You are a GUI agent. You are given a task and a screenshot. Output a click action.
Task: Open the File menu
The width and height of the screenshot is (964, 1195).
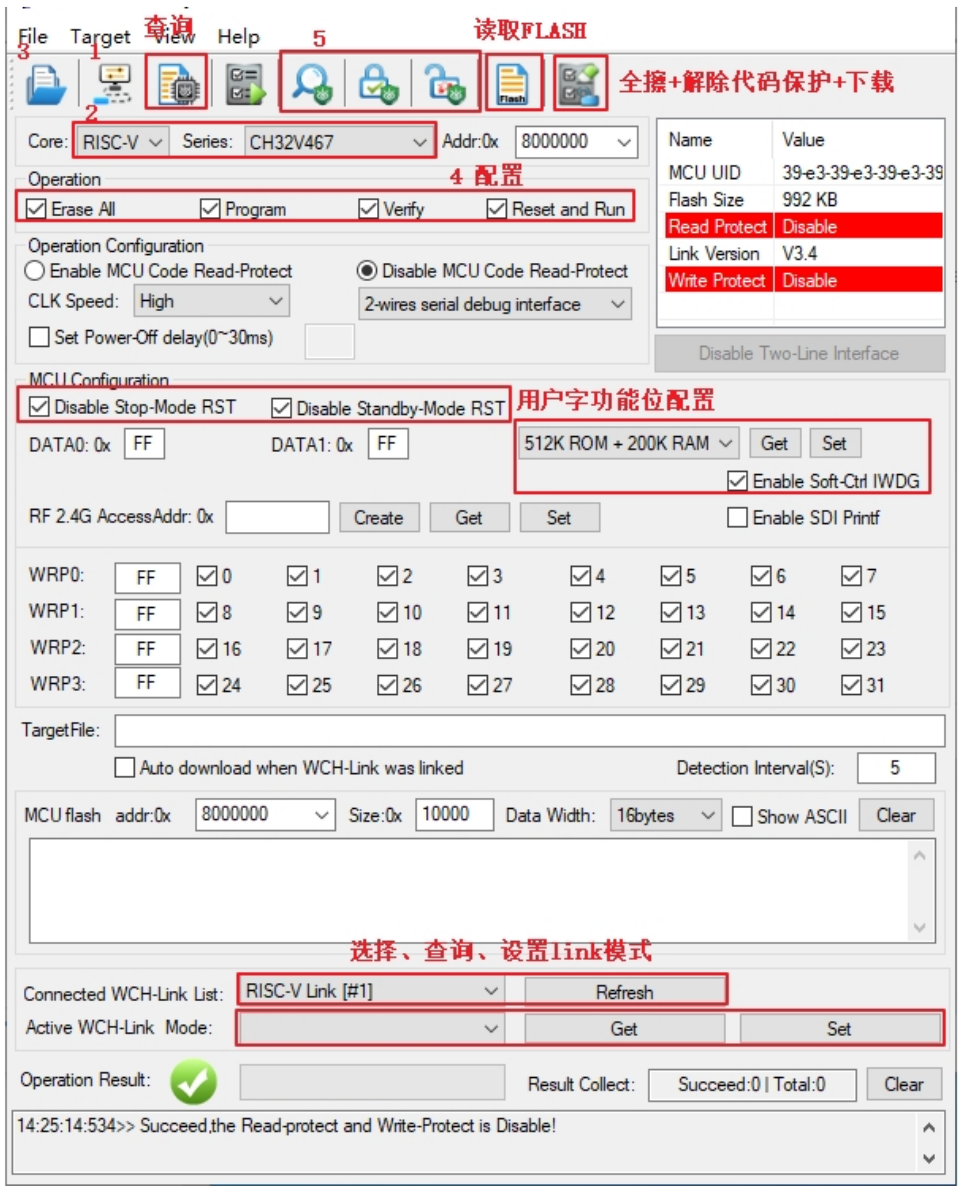[33, 36]
